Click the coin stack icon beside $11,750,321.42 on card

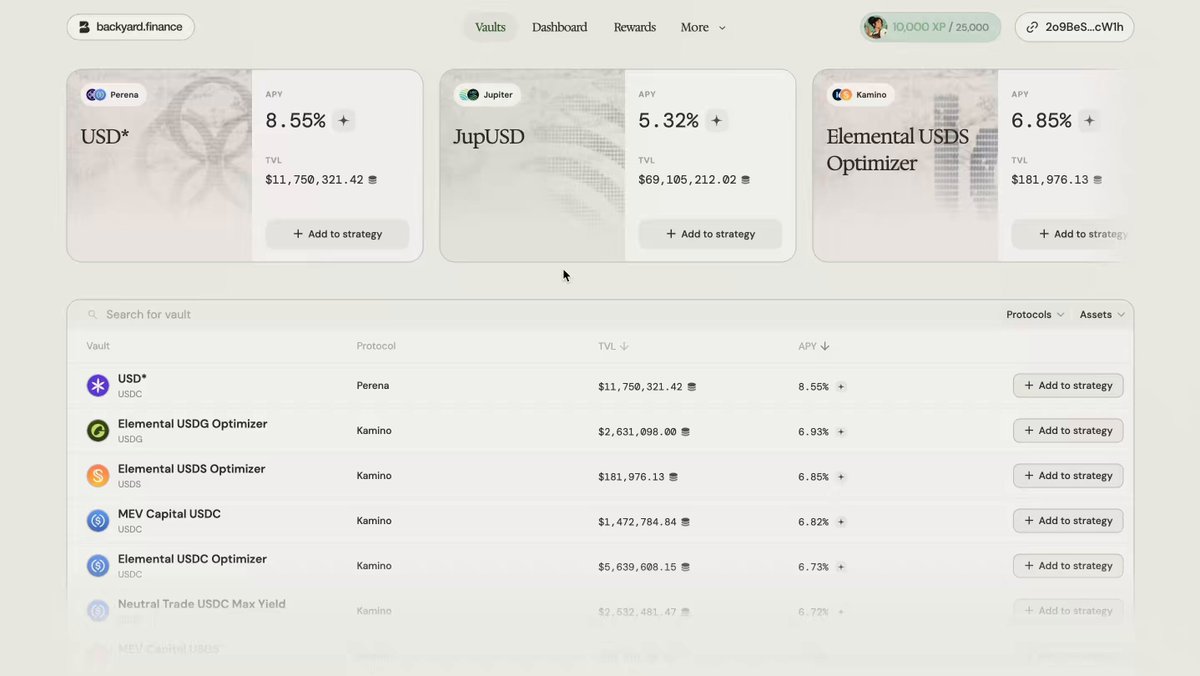click(372, 180)
